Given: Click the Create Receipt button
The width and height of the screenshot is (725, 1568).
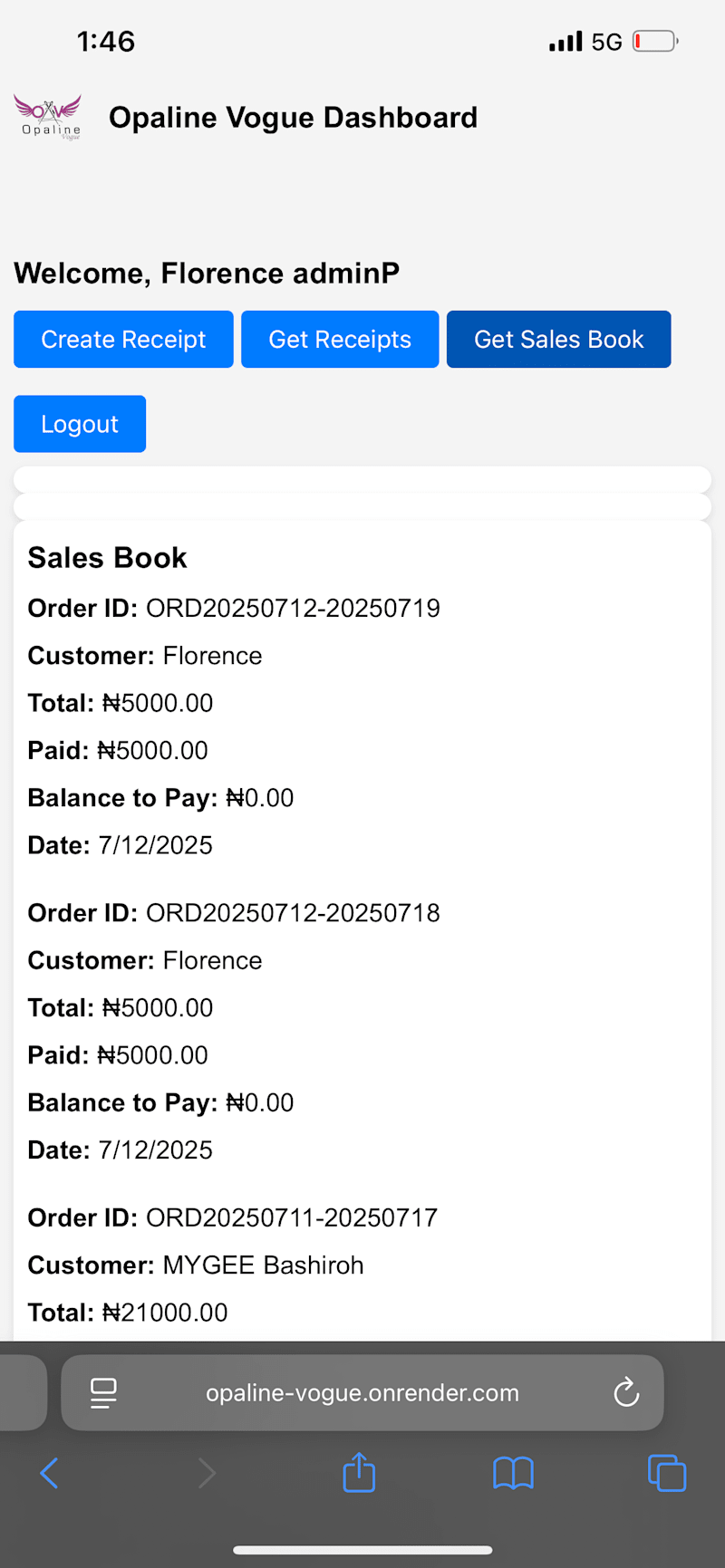Looking at the screenshot, I should (123, 340).
